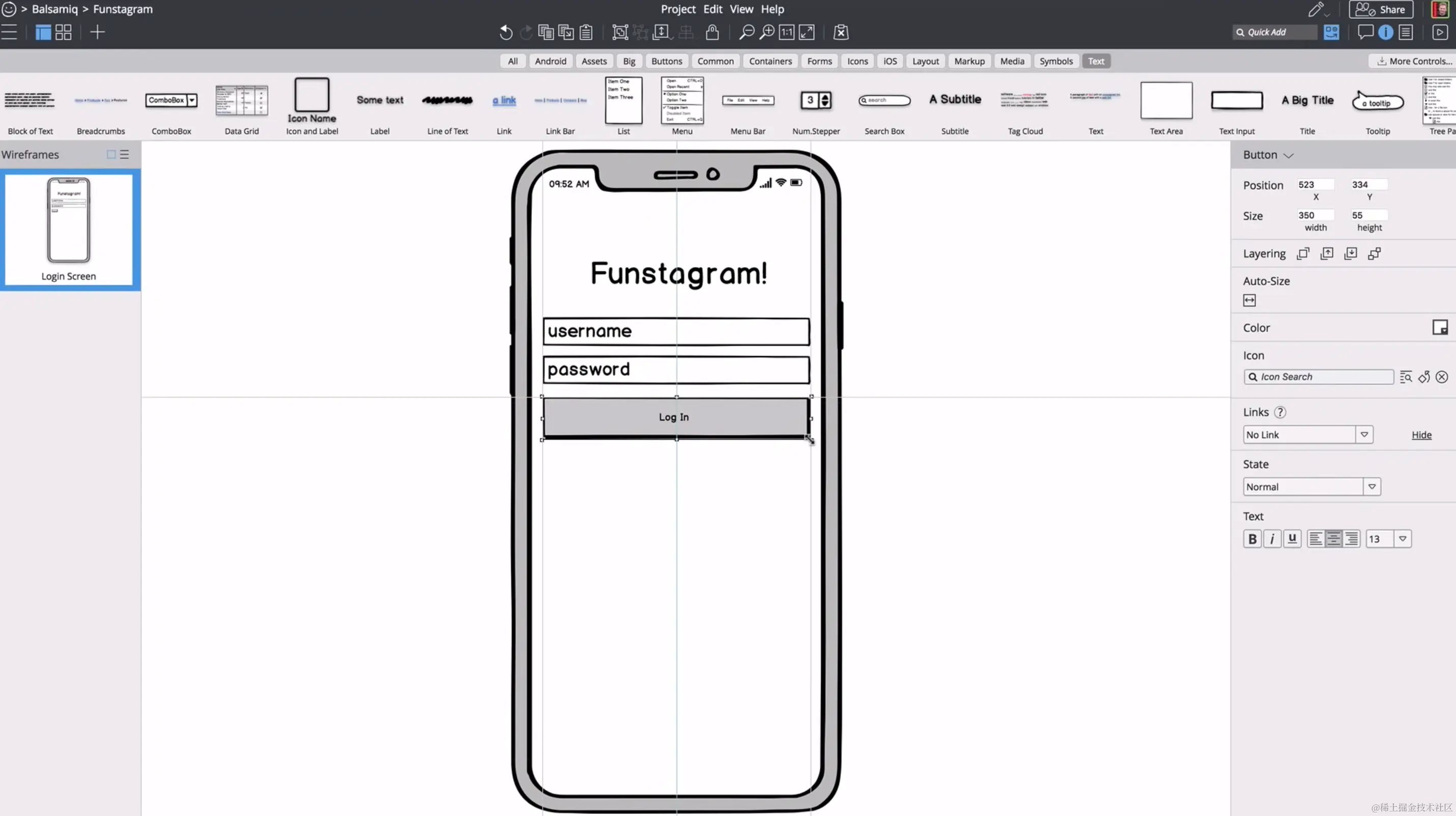Open the Project menu
1456x816 pixels.
[x=678, y=9]
